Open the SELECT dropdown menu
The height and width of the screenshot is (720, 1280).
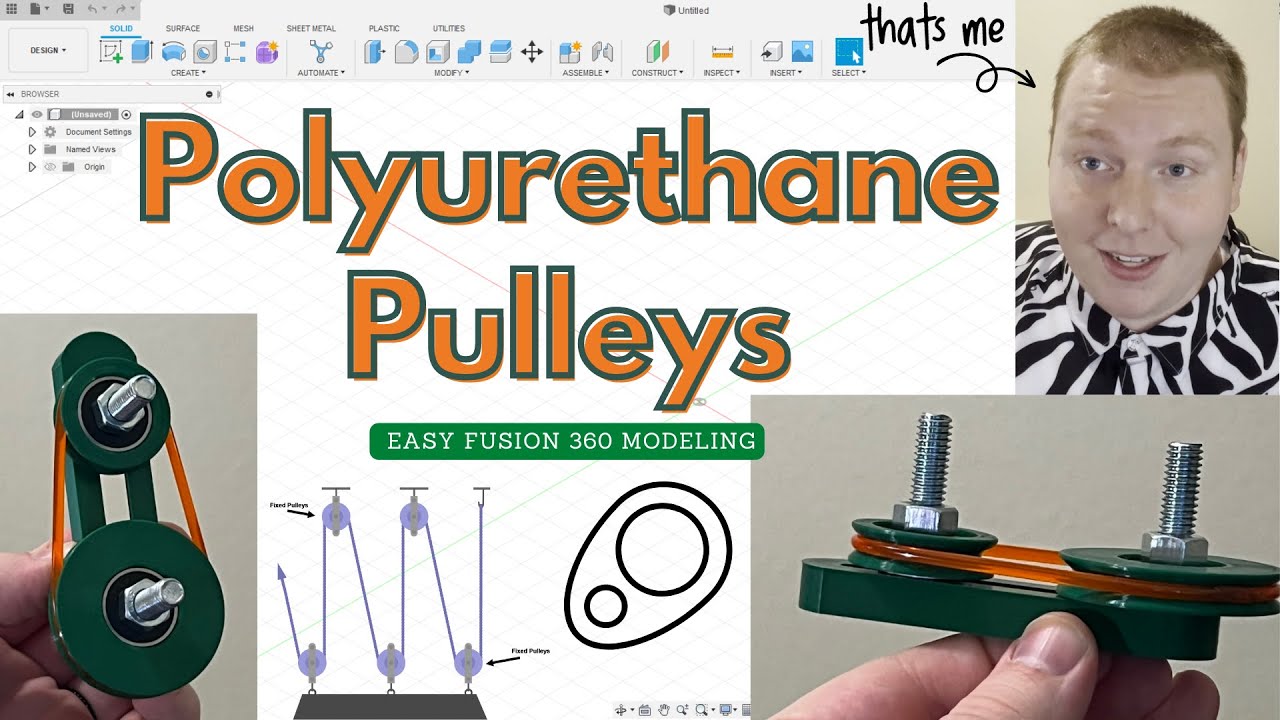click(849, 73)
